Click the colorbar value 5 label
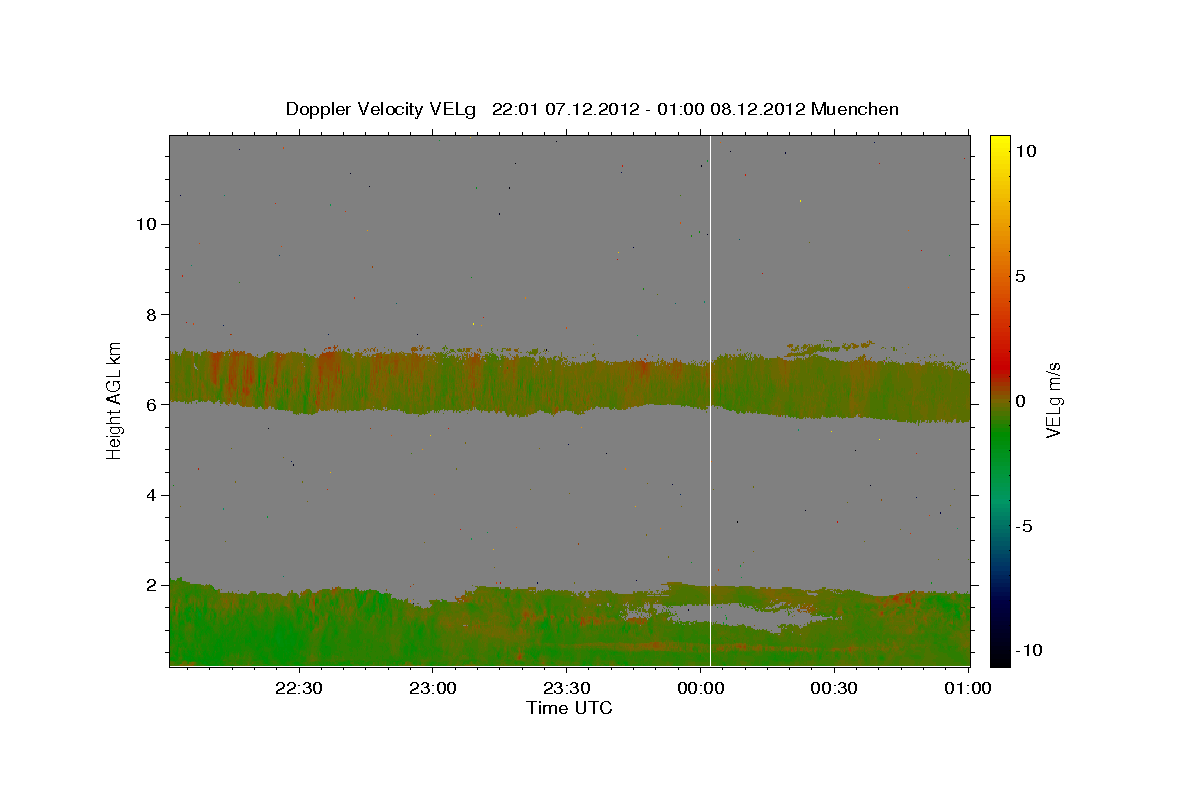 click(x=1020, y=276)
